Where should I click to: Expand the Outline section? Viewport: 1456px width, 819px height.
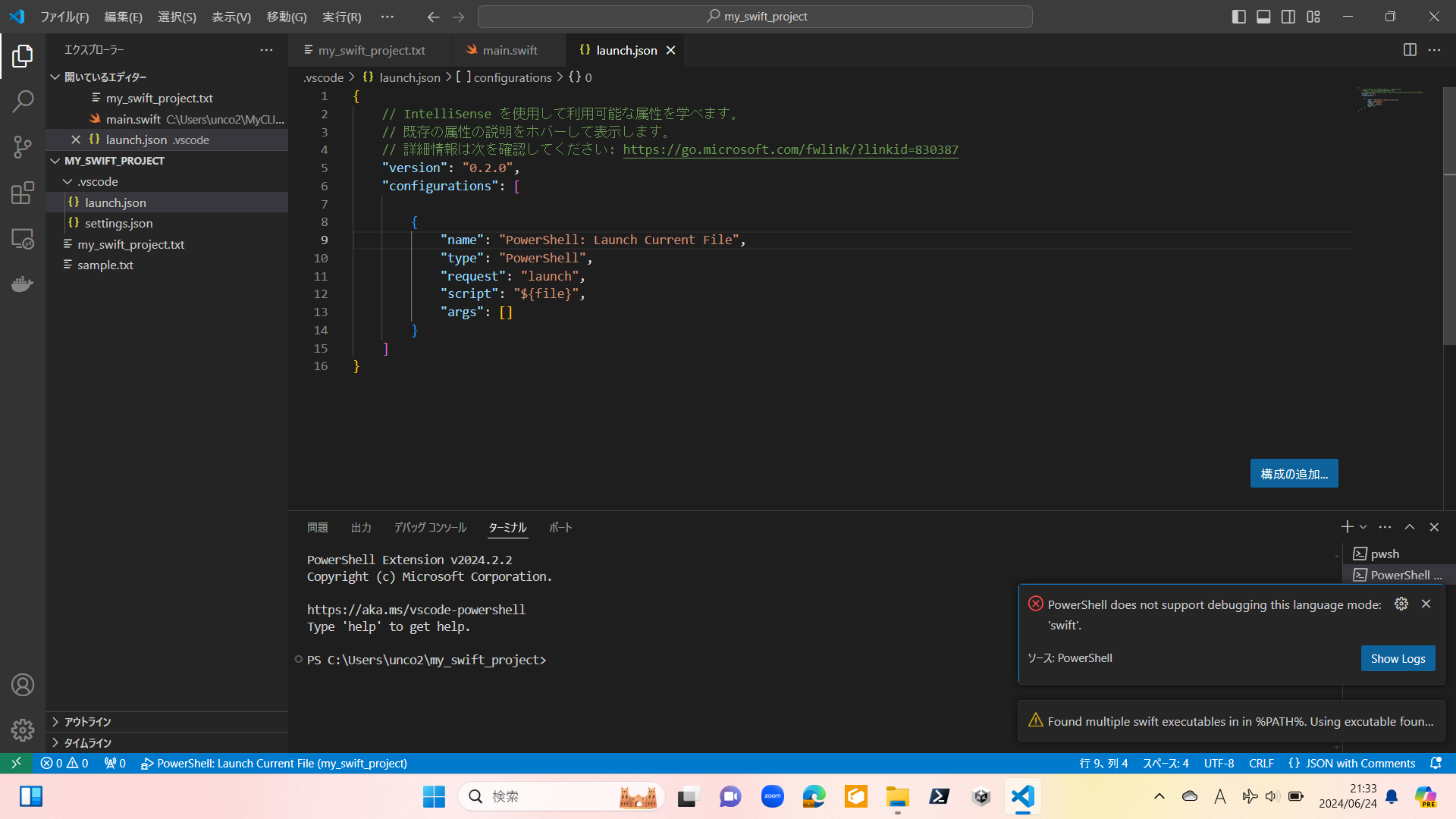[167, 722]
